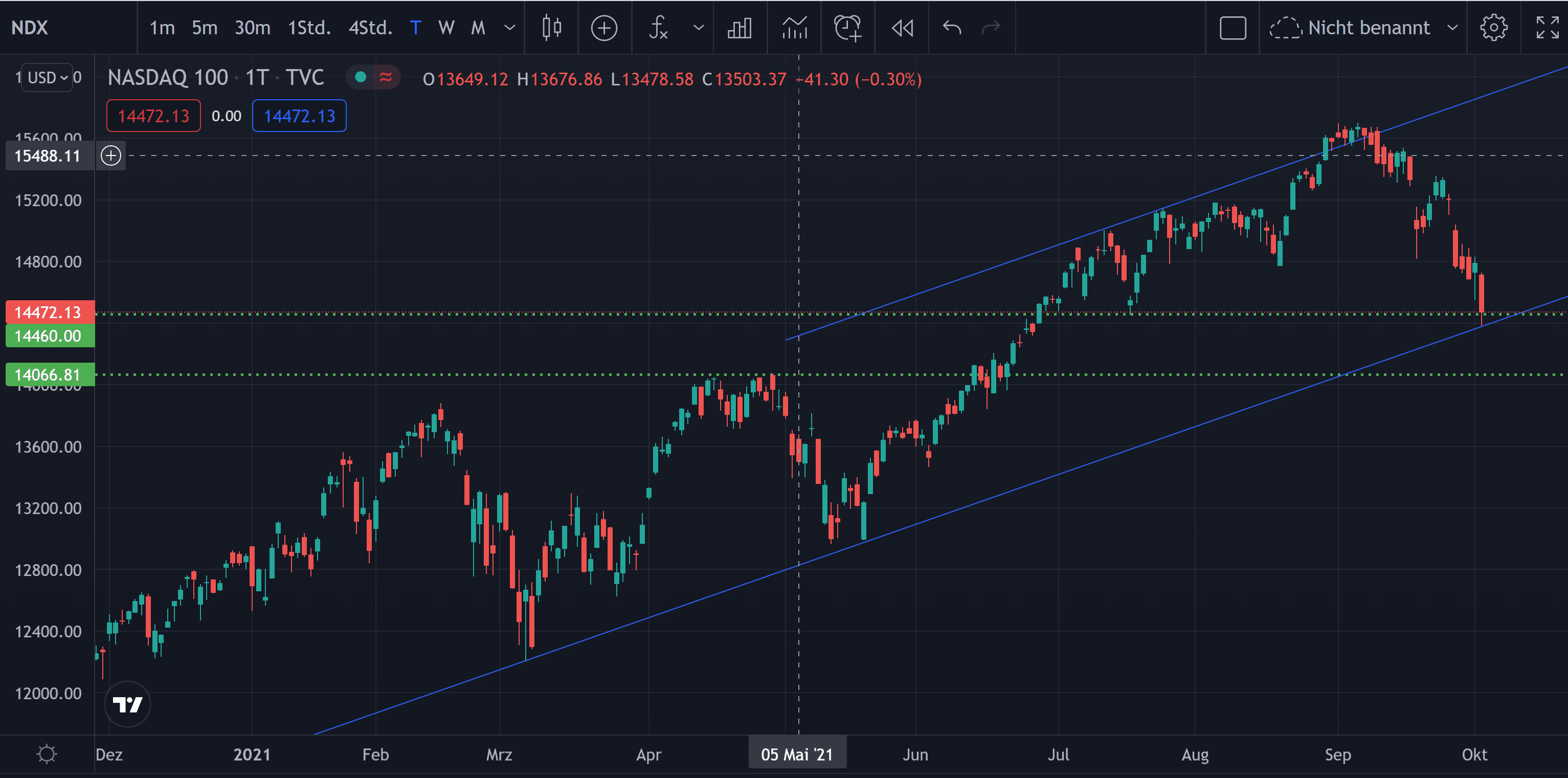The width and height of the screenshot is (1568, 778).
Task: Click the 2021 label on time axis
Action: [252, 754]
